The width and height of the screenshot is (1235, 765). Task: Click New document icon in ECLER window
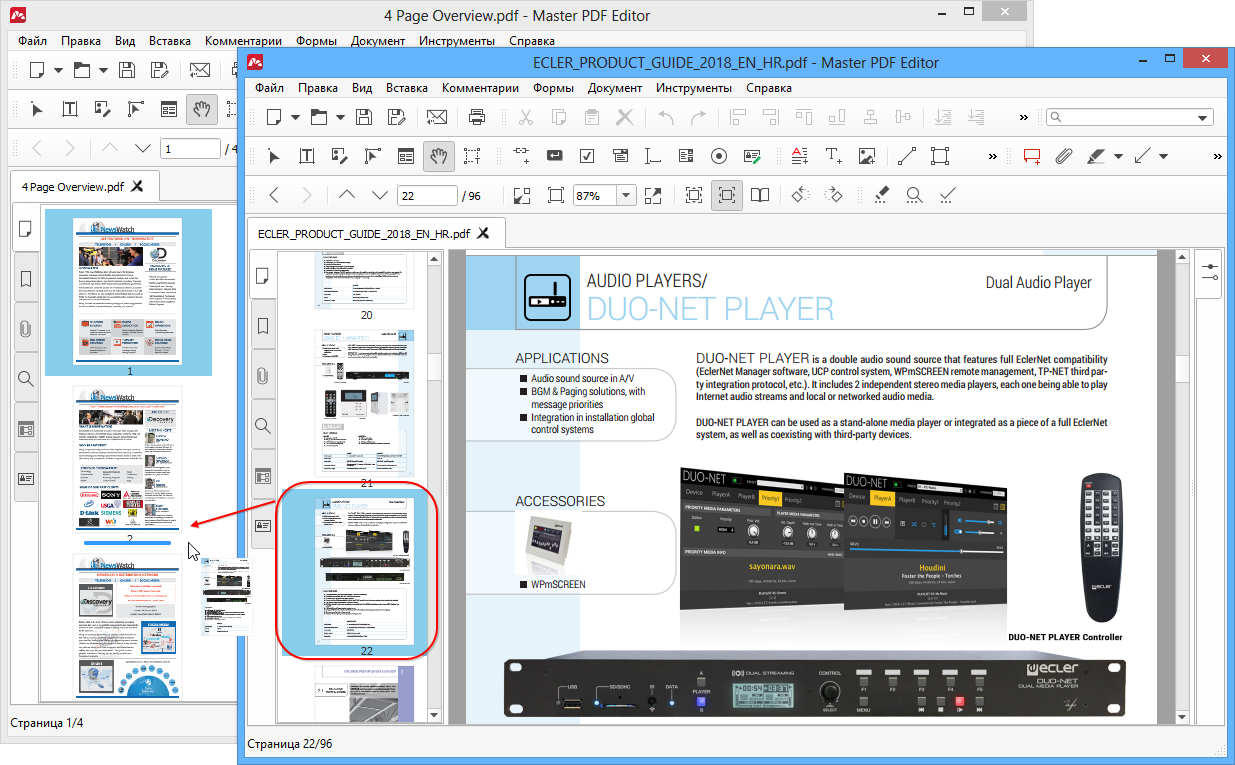coord(273,117)
